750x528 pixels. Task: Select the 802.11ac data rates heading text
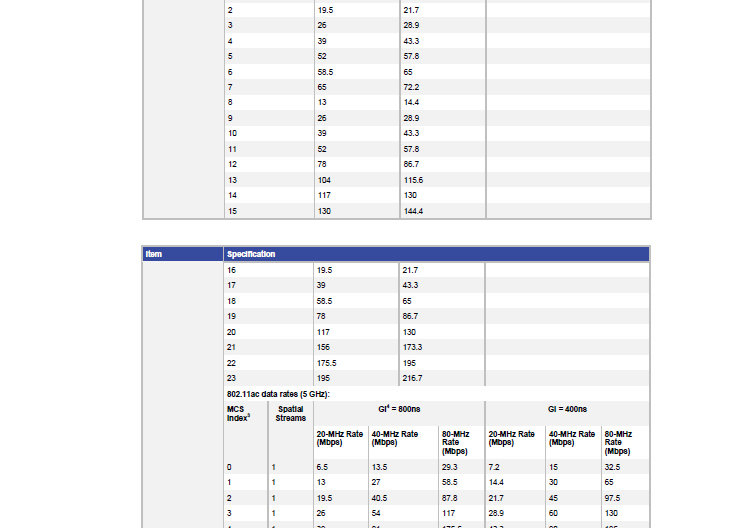click(x=278, y=394)
